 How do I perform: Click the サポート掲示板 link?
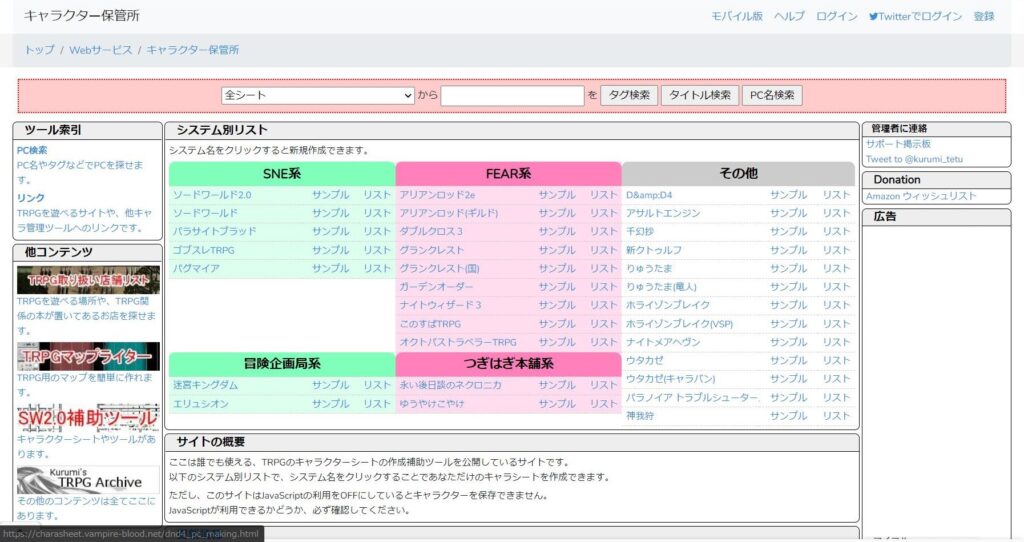tap(898, 144)
